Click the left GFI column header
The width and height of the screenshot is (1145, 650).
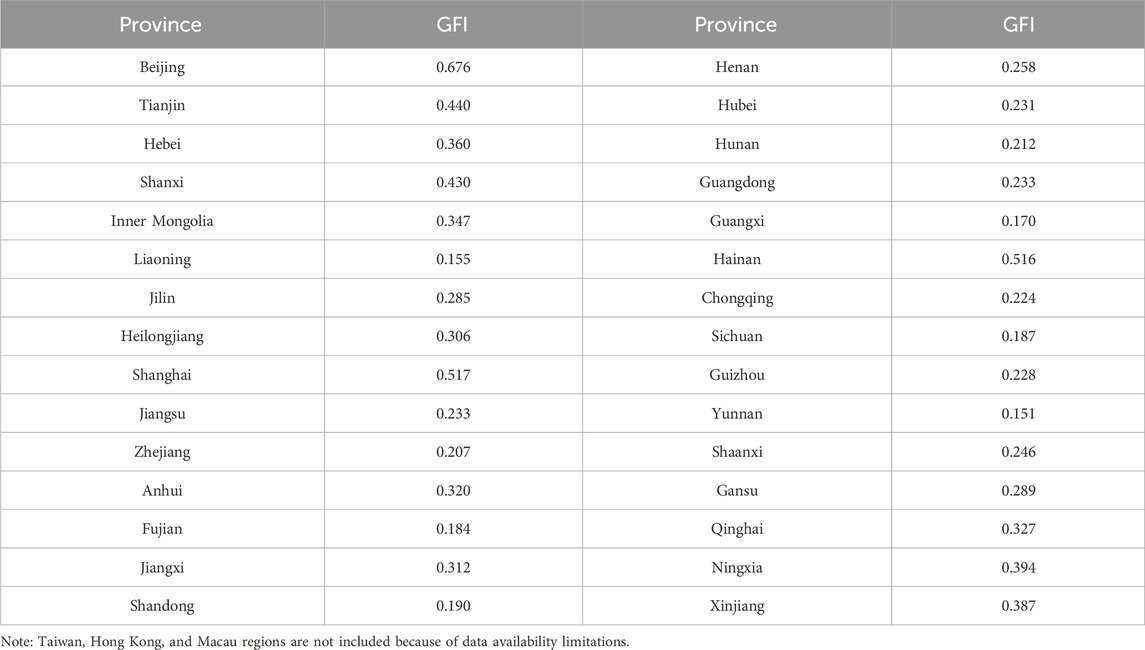click(x=453, y=25)
